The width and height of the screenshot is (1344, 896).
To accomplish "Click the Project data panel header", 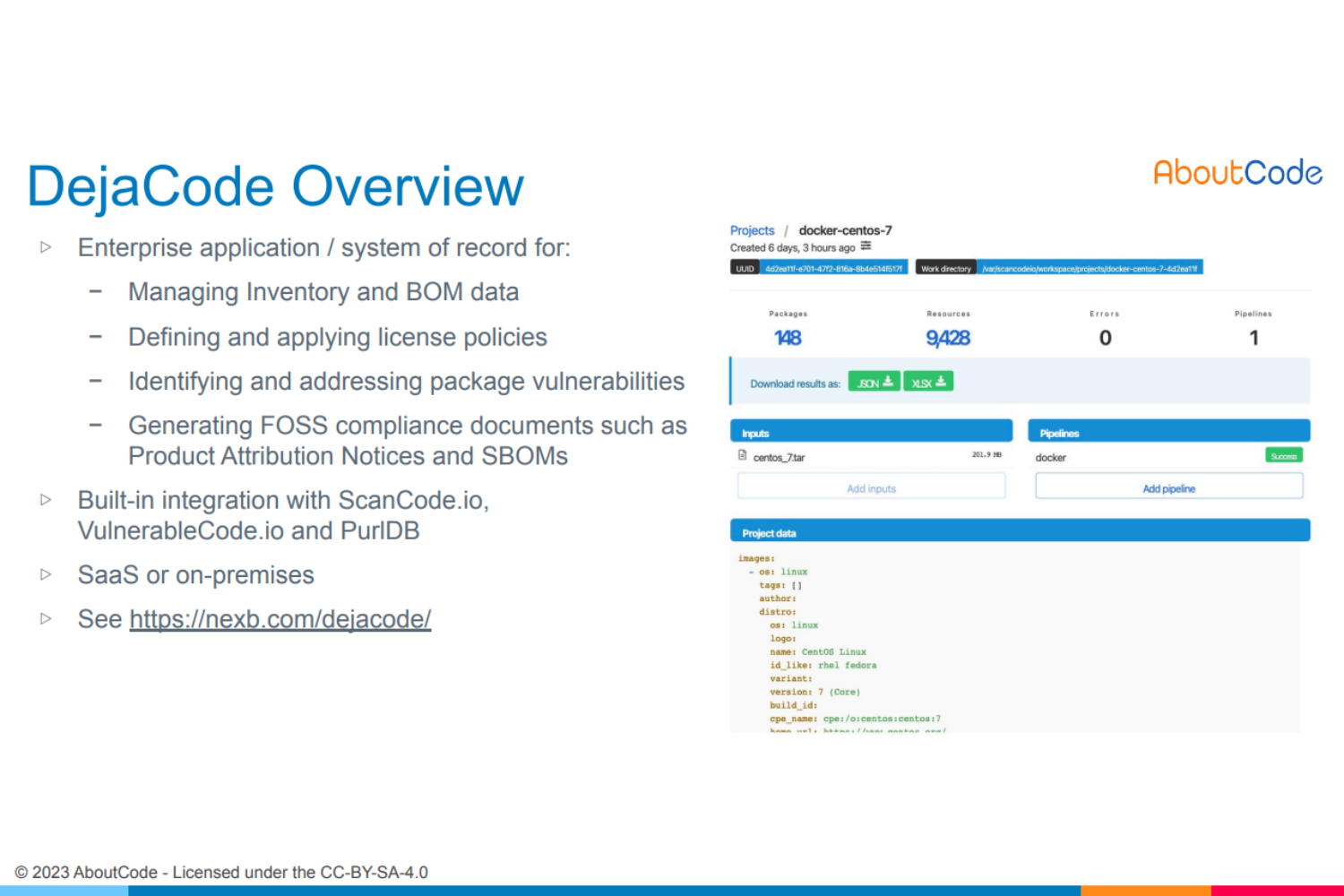I will (x=1020, y=530).
